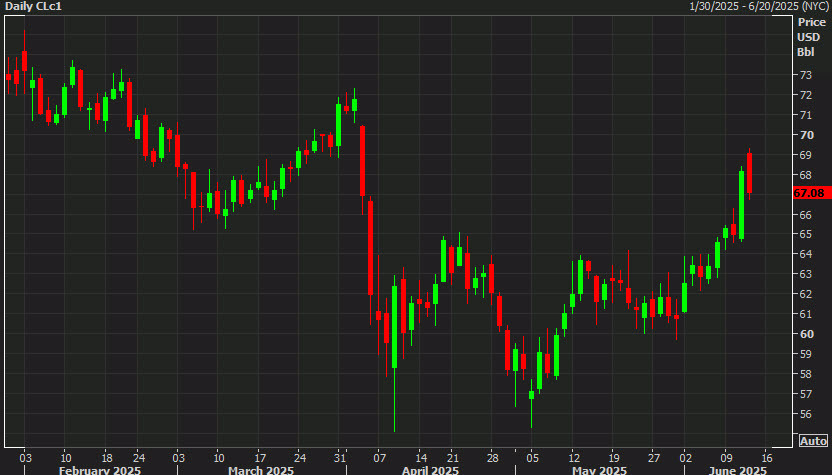Click the 12 date tick in May
Screen dimensions: 832x475
coord(574,457)
